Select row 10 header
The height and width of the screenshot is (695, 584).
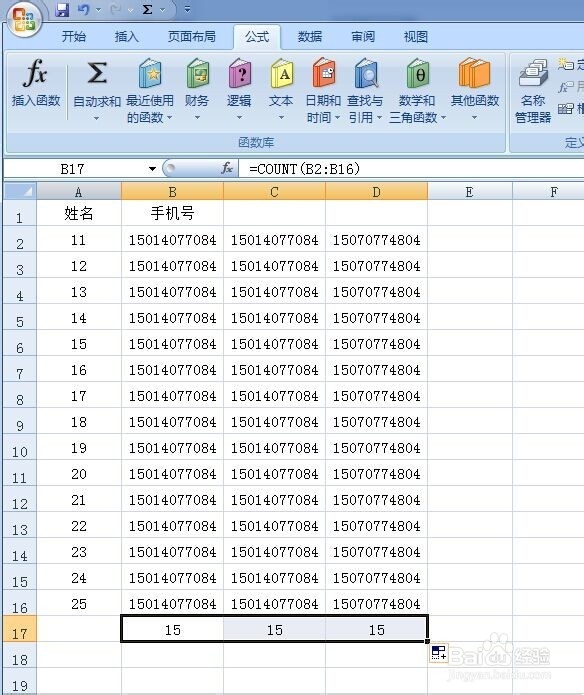(x=19, y=447)
